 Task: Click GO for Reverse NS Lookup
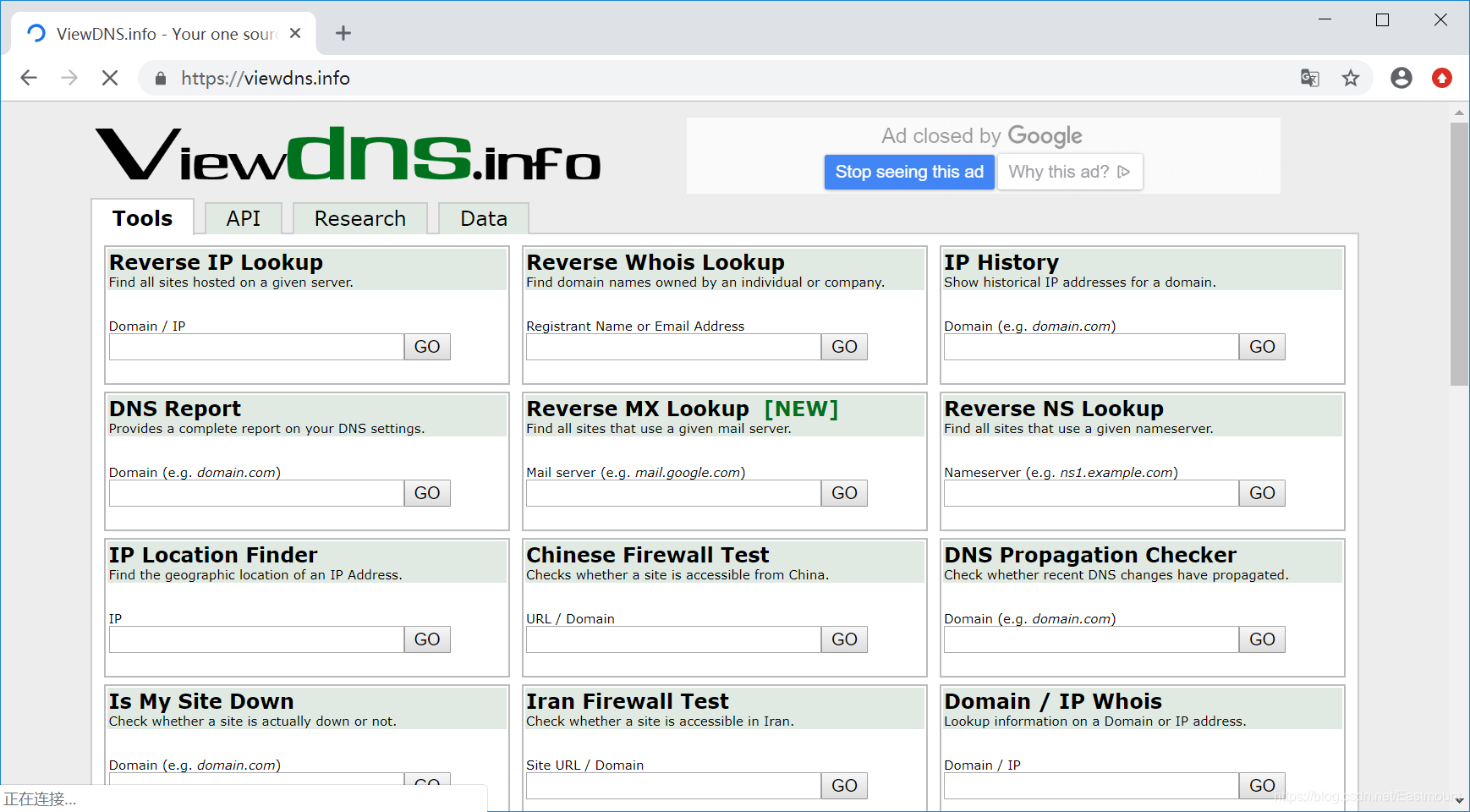pos(1262,493)
